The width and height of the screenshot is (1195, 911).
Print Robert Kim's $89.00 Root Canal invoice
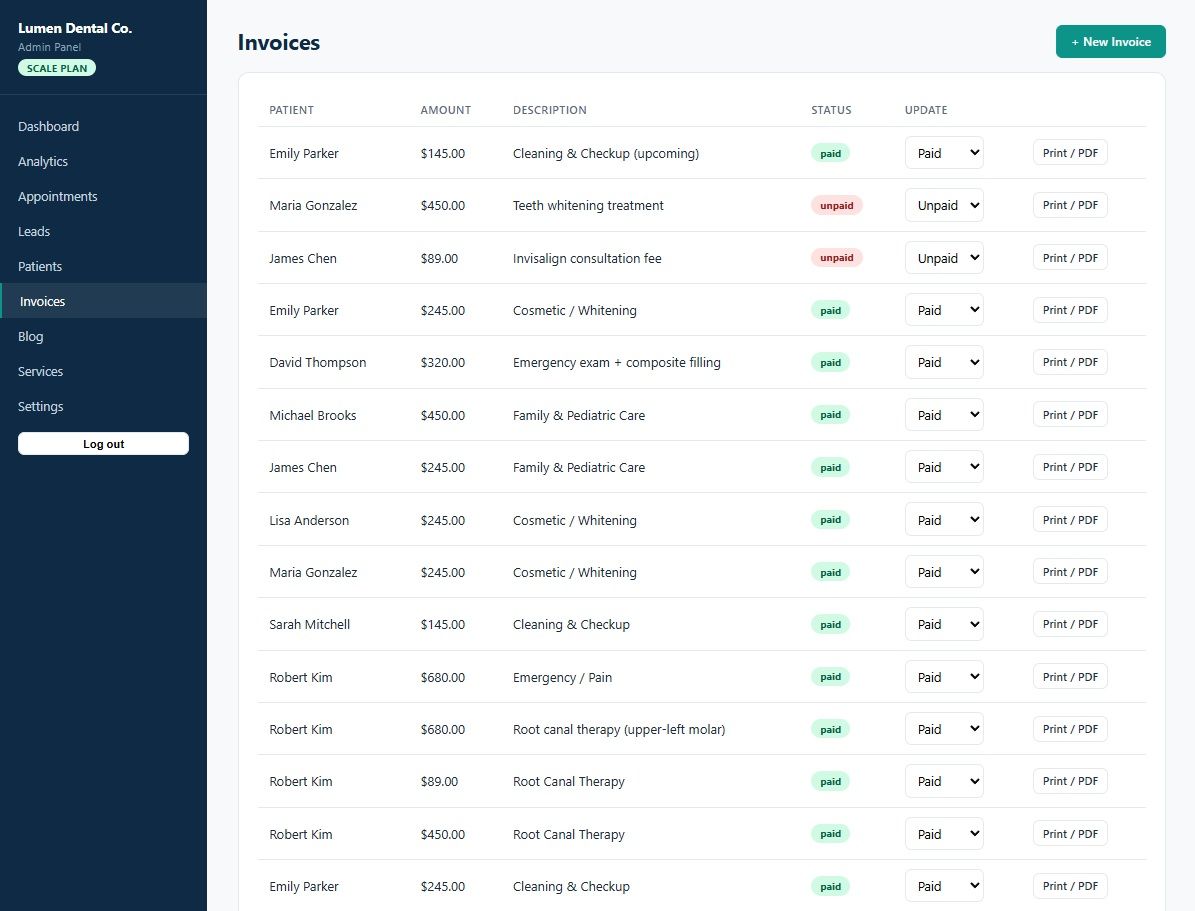point(1070,781)
